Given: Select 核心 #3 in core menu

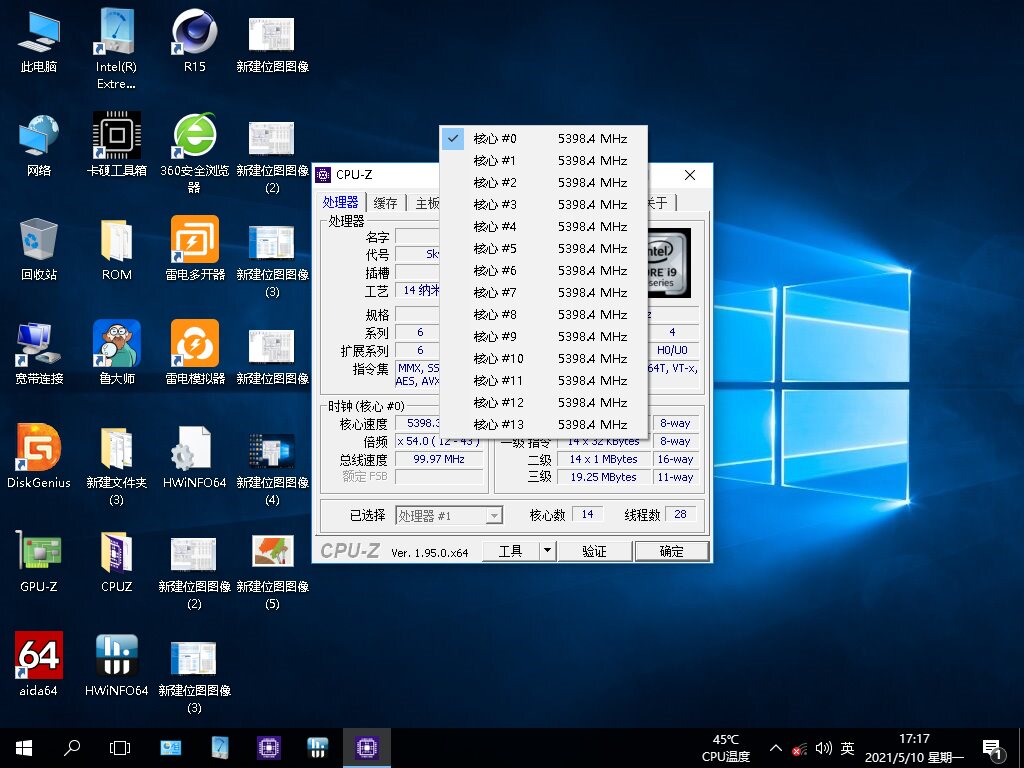Looking at the screenshot, I should click(543, 204).
